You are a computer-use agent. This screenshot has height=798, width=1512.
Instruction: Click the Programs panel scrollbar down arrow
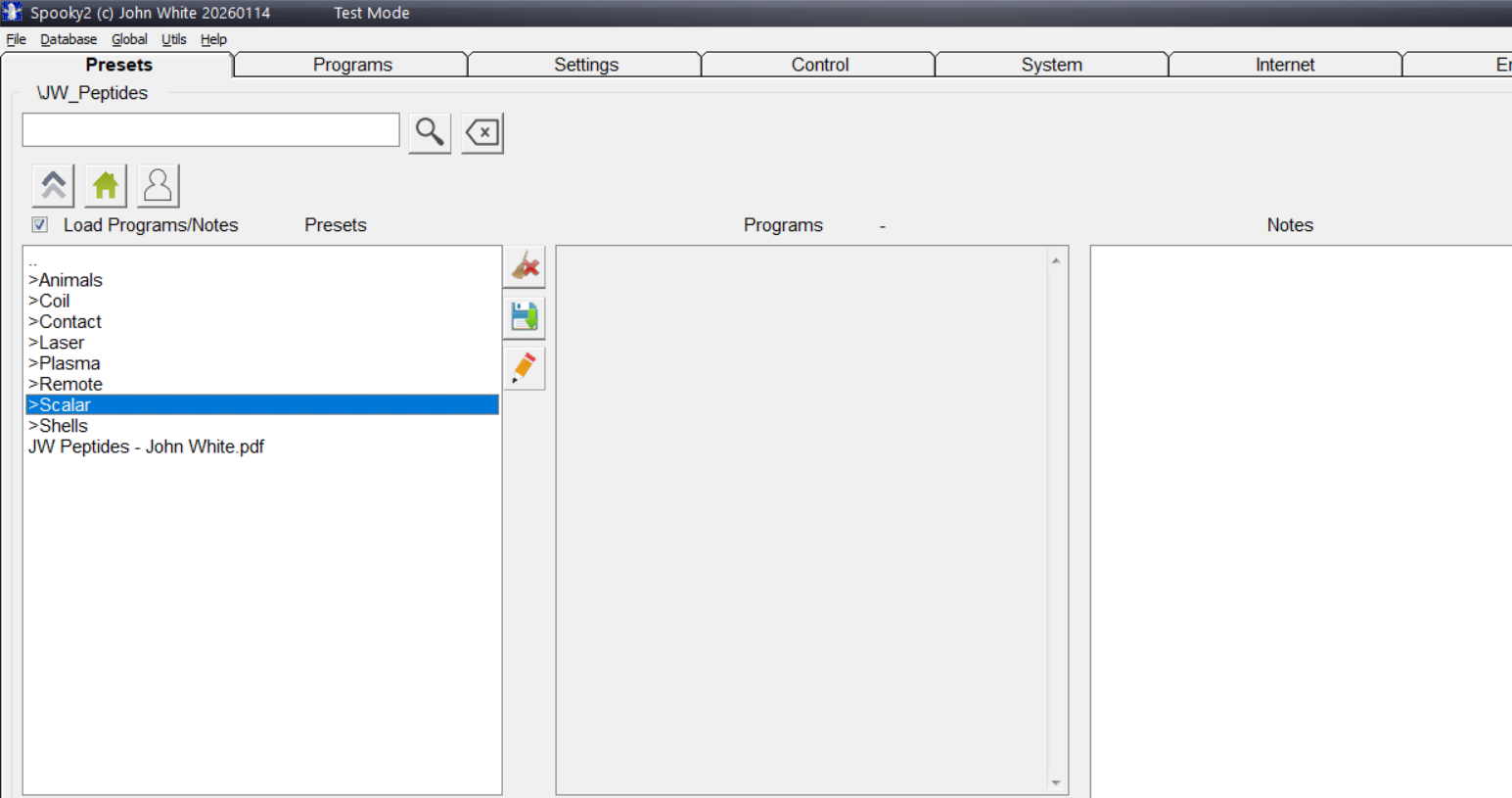1056,782
